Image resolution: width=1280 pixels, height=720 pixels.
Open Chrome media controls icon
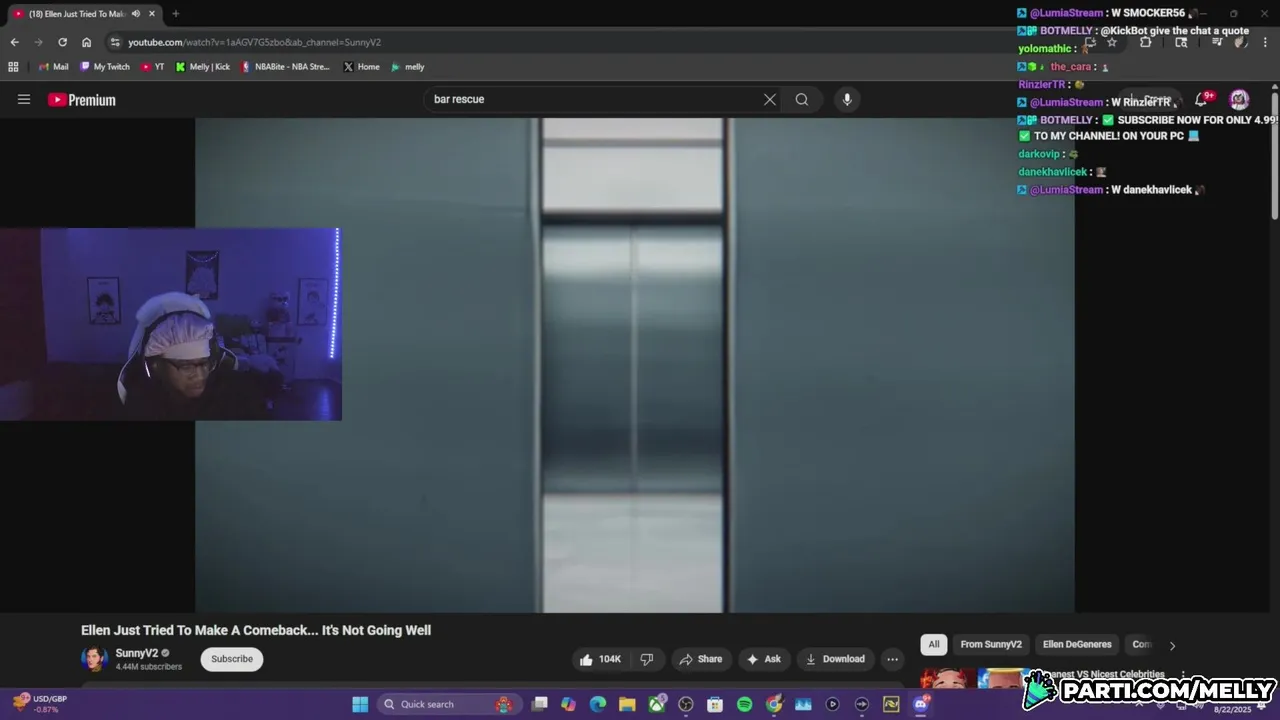pos(1217,42)
